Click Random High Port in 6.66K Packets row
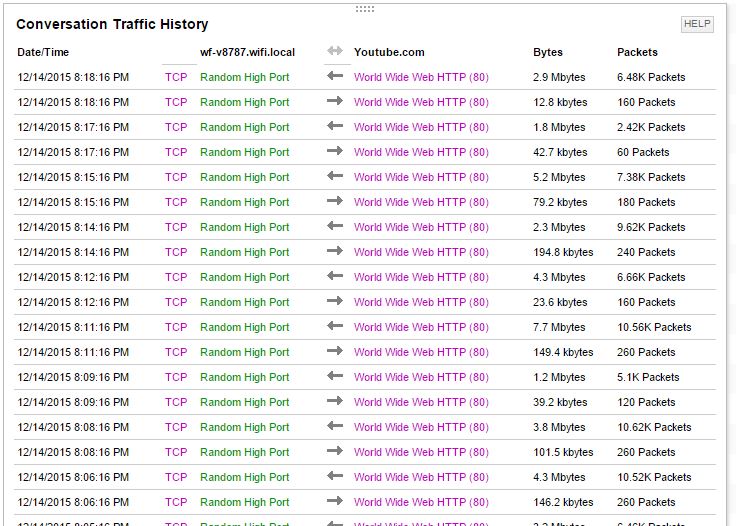Screen dimensions: 736x526 pos(245,277)
